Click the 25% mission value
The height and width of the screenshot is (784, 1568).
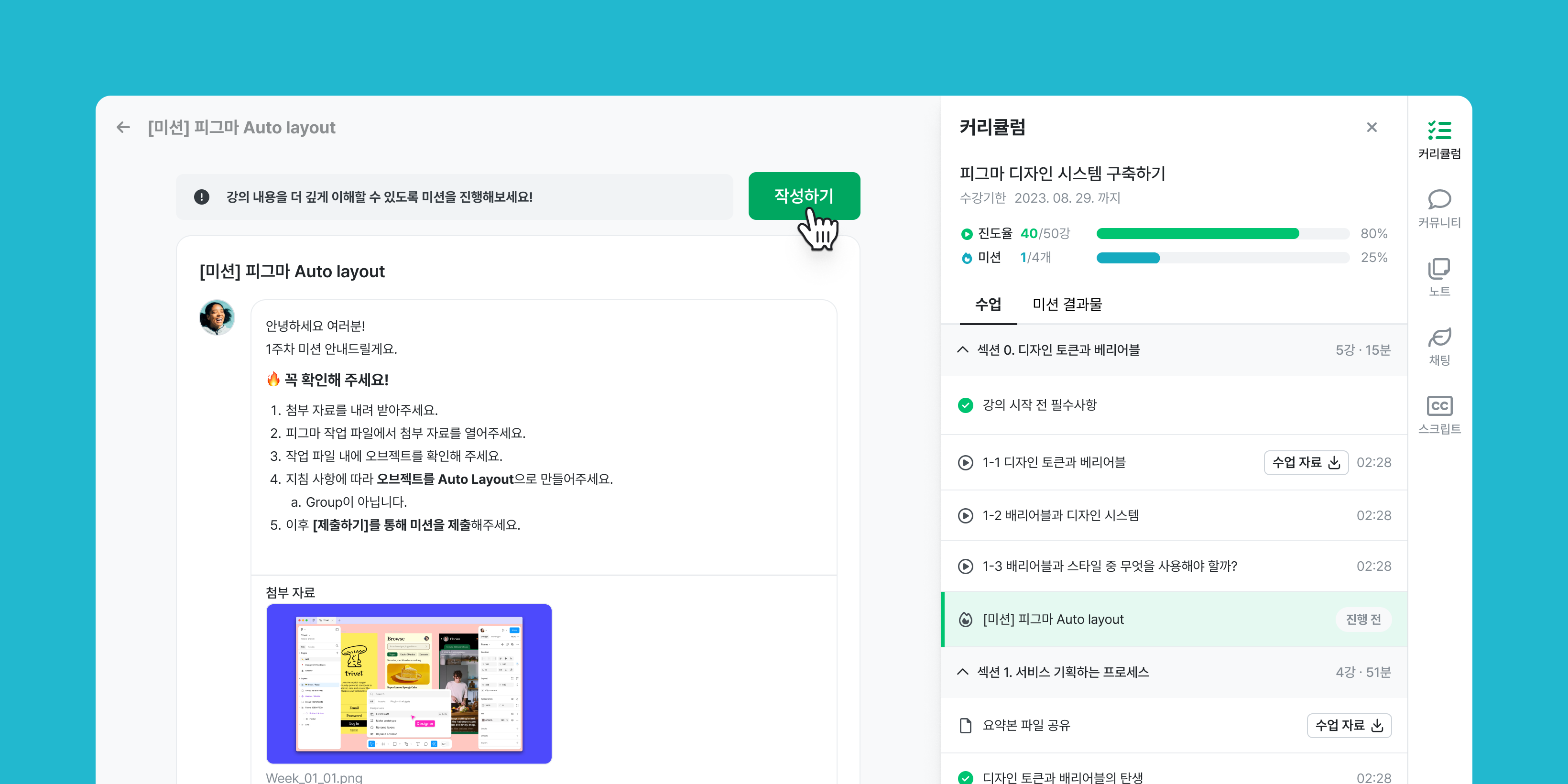[1374, 258]
